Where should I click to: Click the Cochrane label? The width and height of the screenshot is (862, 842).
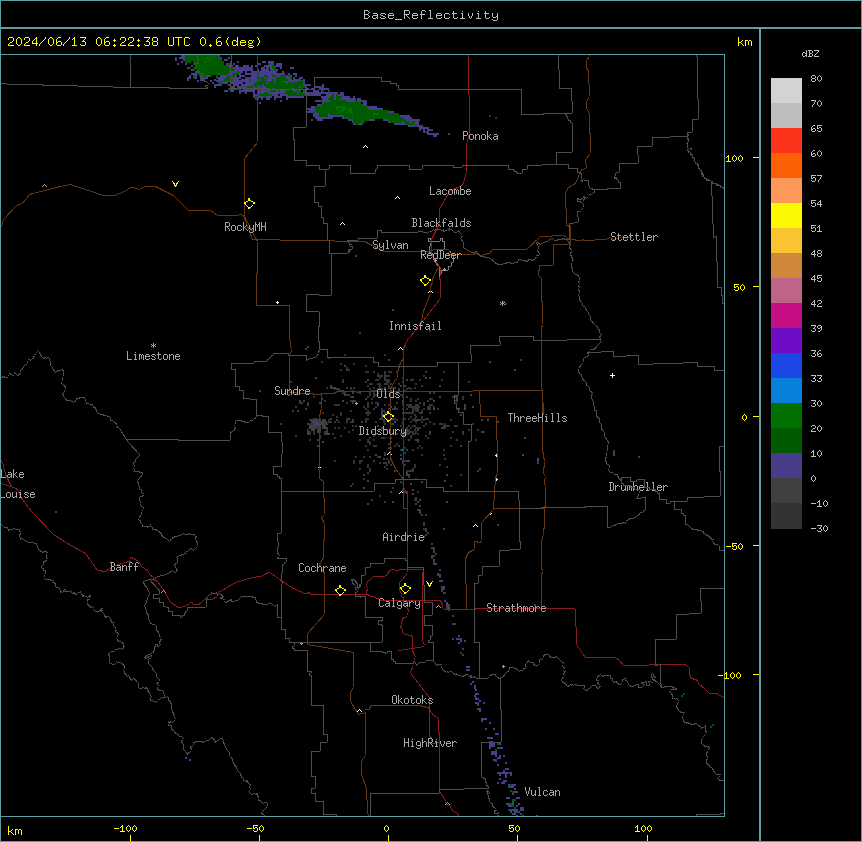click(x=322, y=568)
